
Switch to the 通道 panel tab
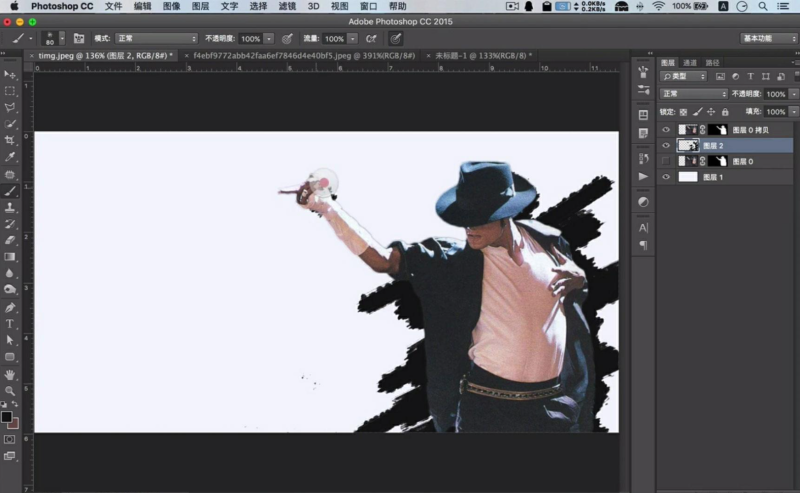point(690,62)
